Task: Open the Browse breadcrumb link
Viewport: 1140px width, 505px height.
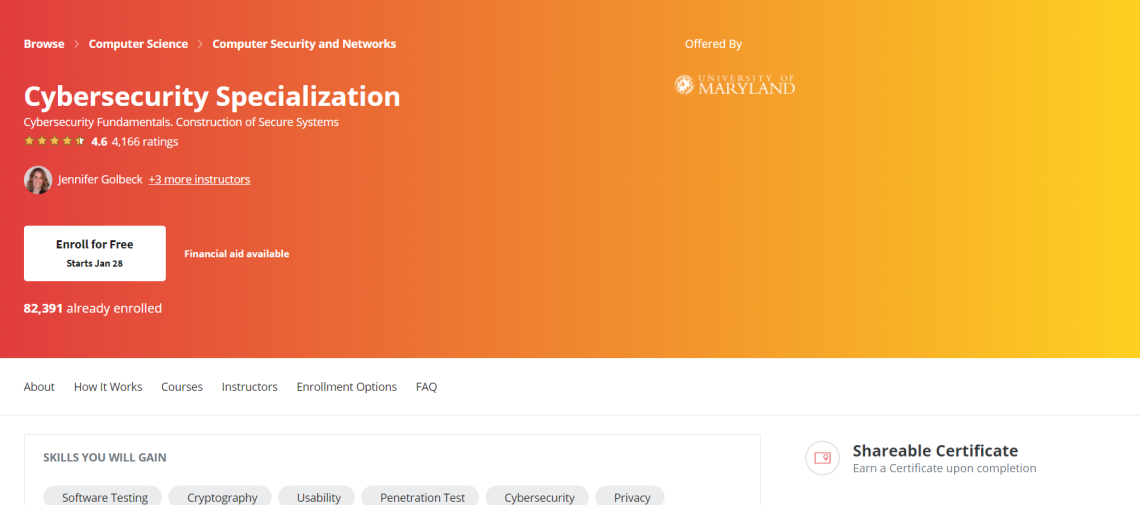Action: click(44, 44)
